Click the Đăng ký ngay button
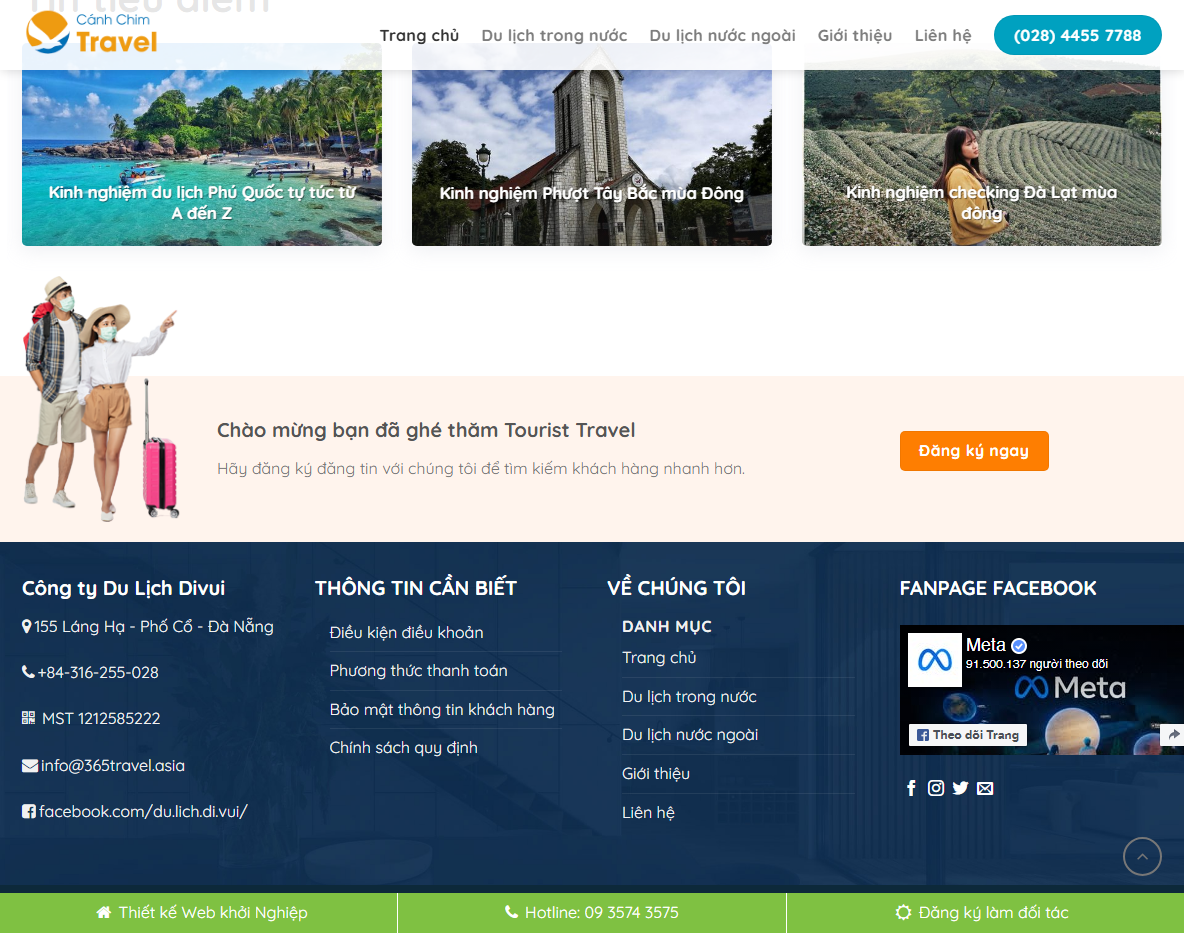Image resolution: width=1184 pixels, height=933 pixels. coord(973,450)
